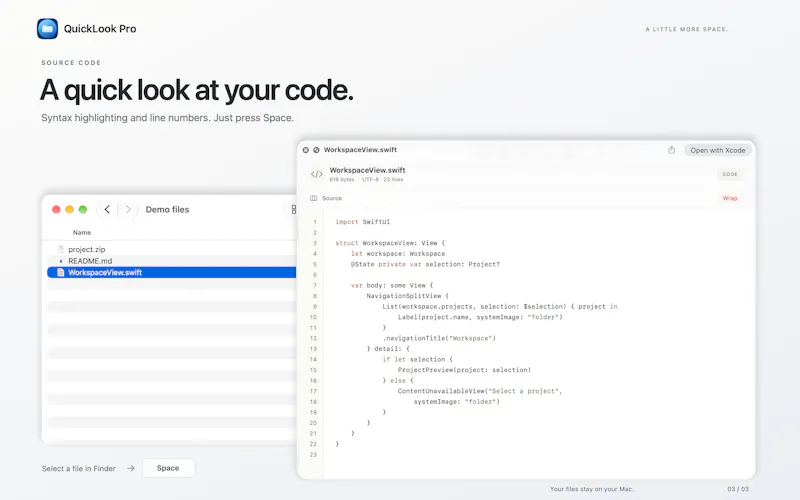
Task: Click the green zoom button of the Finder window
Action: coord(83,209)
